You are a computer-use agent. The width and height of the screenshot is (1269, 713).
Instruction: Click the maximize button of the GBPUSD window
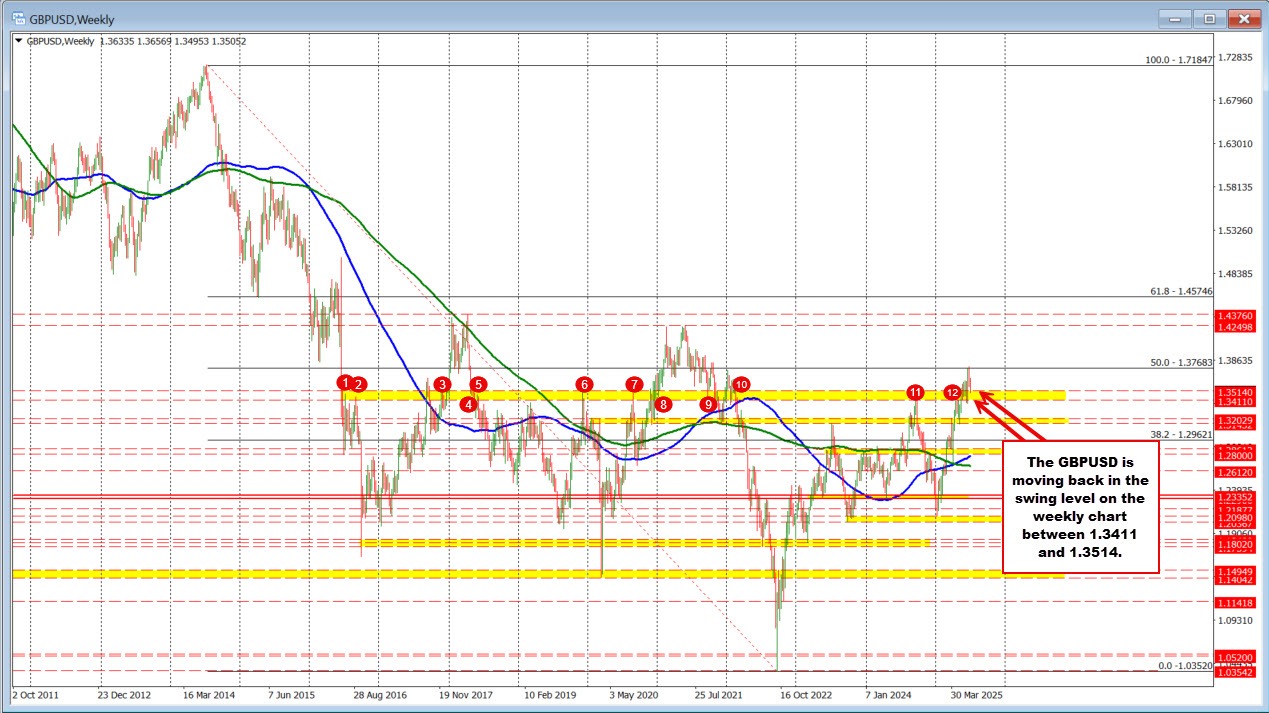(x=1208, y=18)
